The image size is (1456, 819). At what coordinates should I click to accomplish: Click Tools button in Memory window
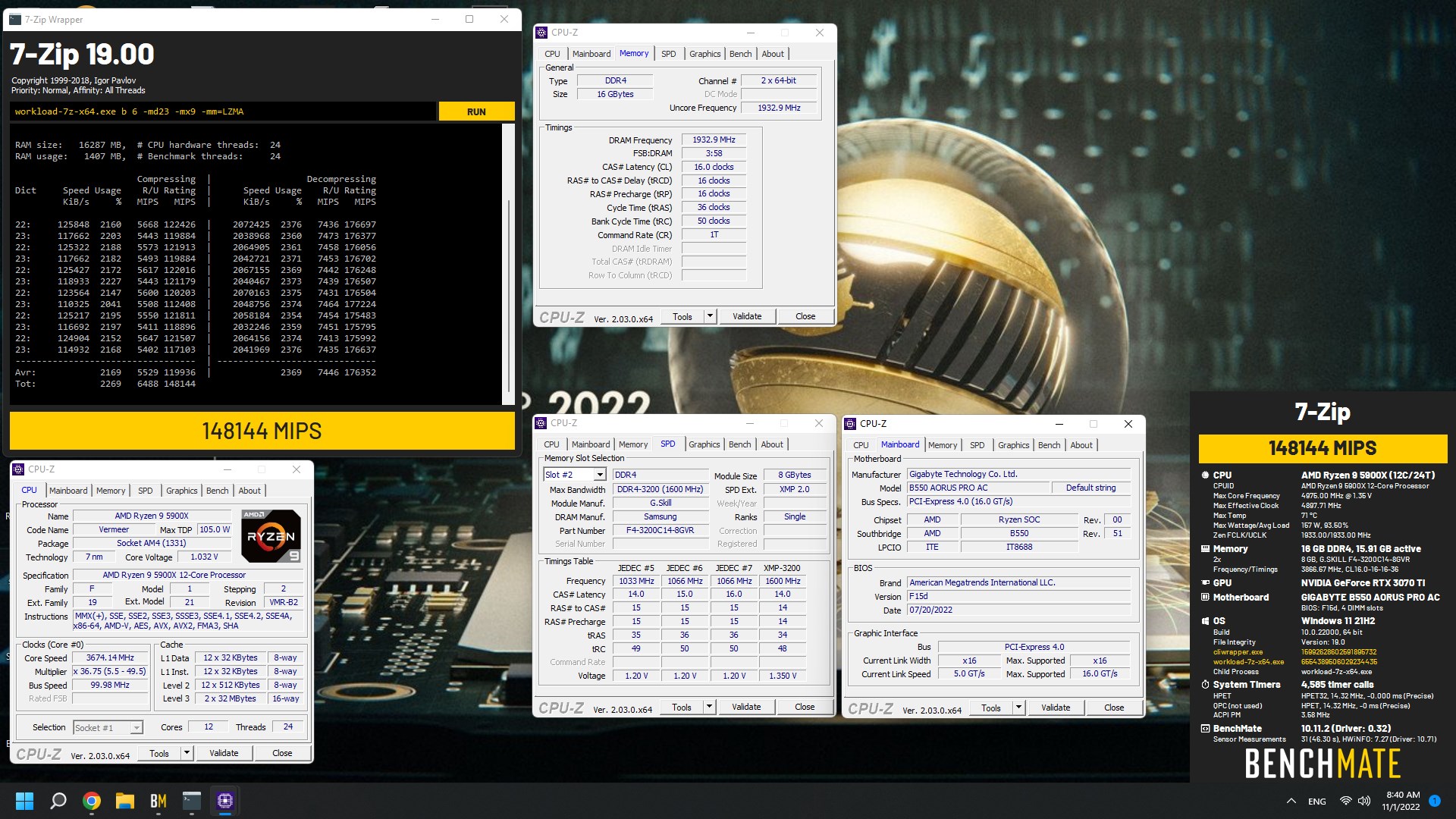coord(682,316)
